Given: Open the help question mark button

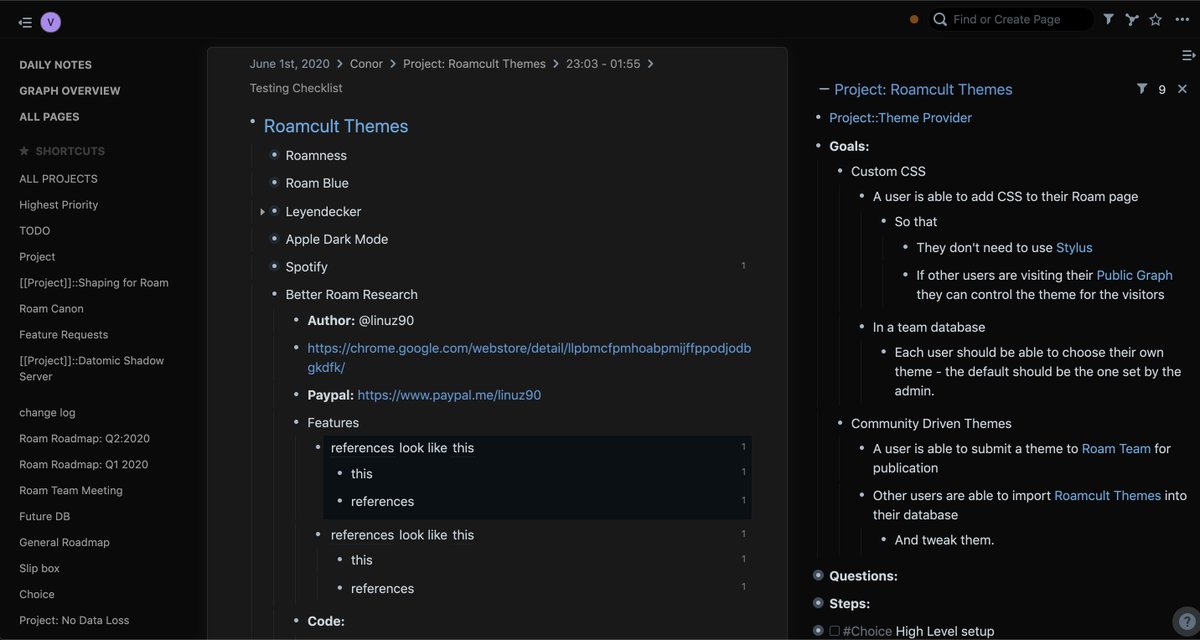Looking at the screenshot, I should (x=1184, y=620).
